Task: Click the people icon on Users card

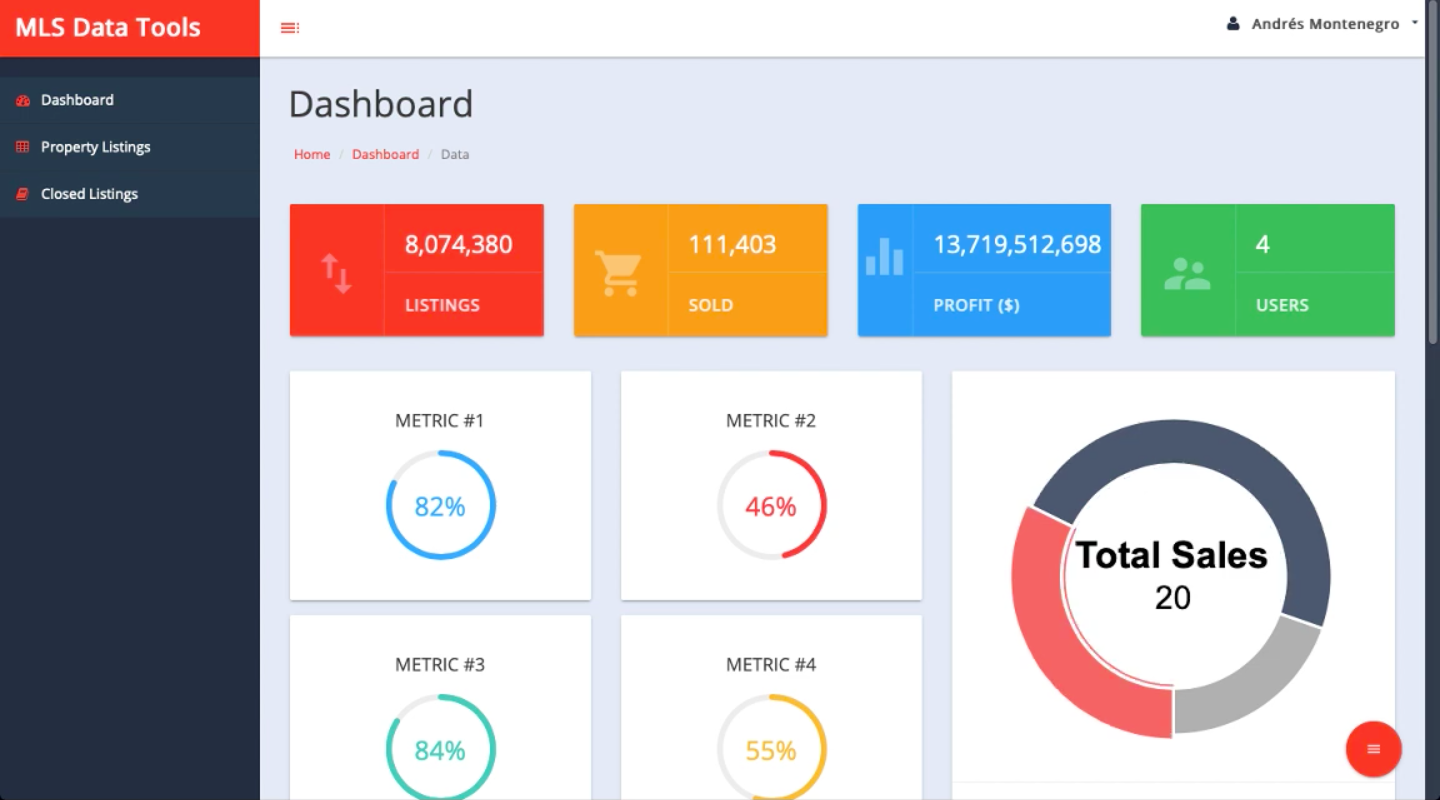Action: pyautogui.click(x=1187, y=274)
